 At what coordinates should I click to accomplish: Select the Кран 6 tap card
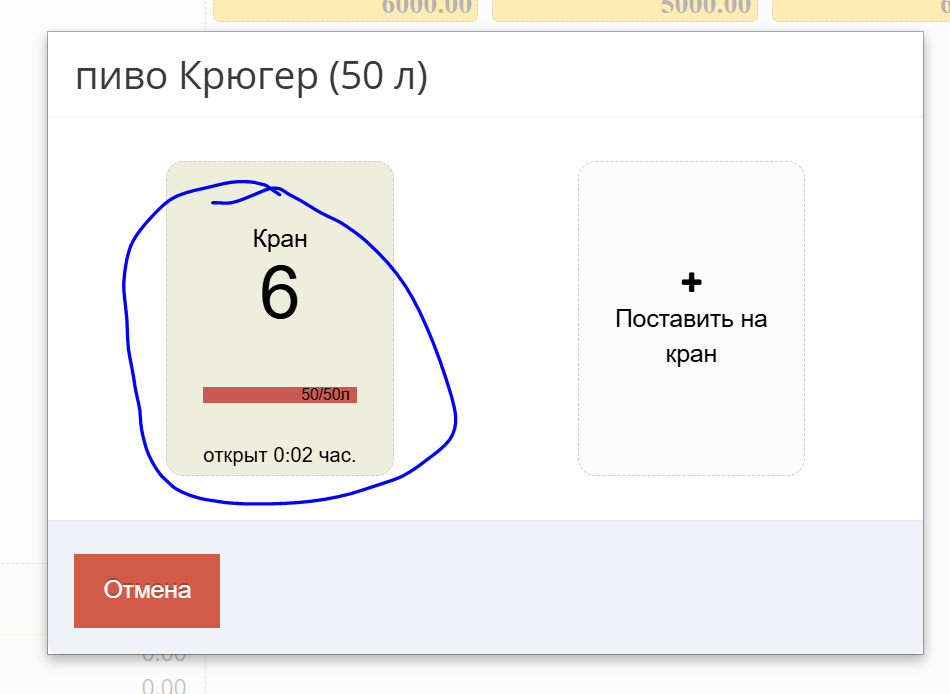pyautogui.click(x=280, y=318)
